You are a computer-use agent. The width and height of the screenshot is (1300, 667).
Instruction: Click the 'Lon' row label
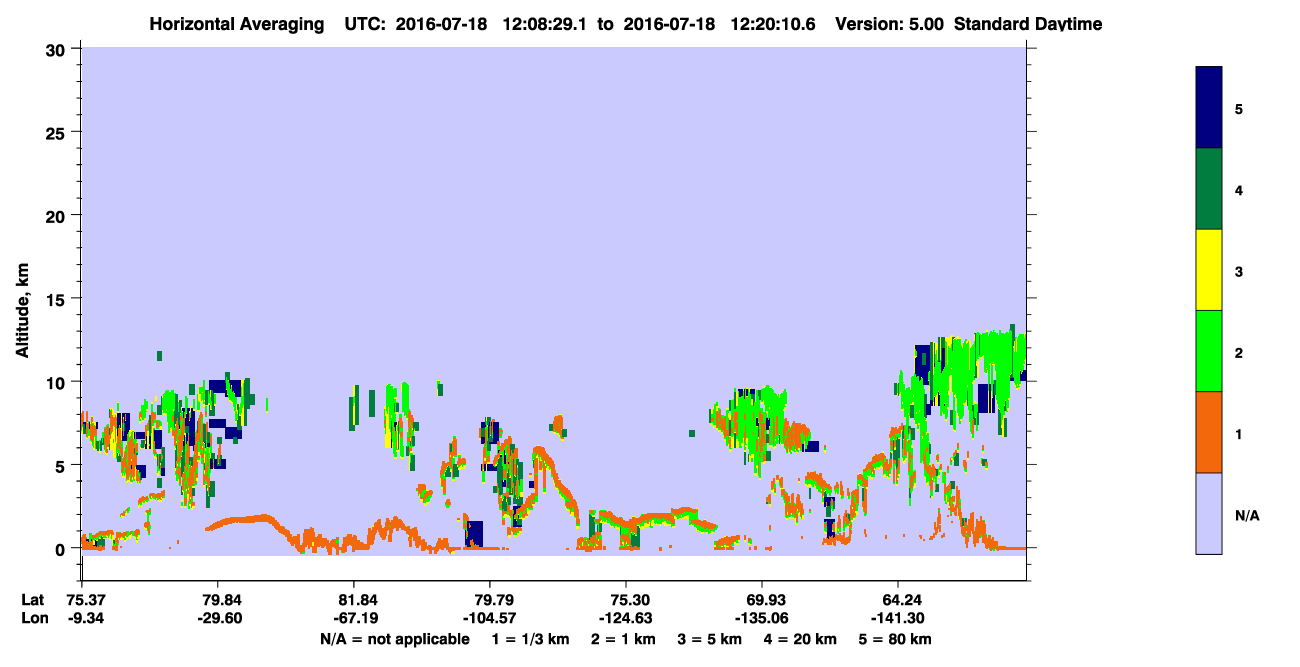[x=34, y=618]
